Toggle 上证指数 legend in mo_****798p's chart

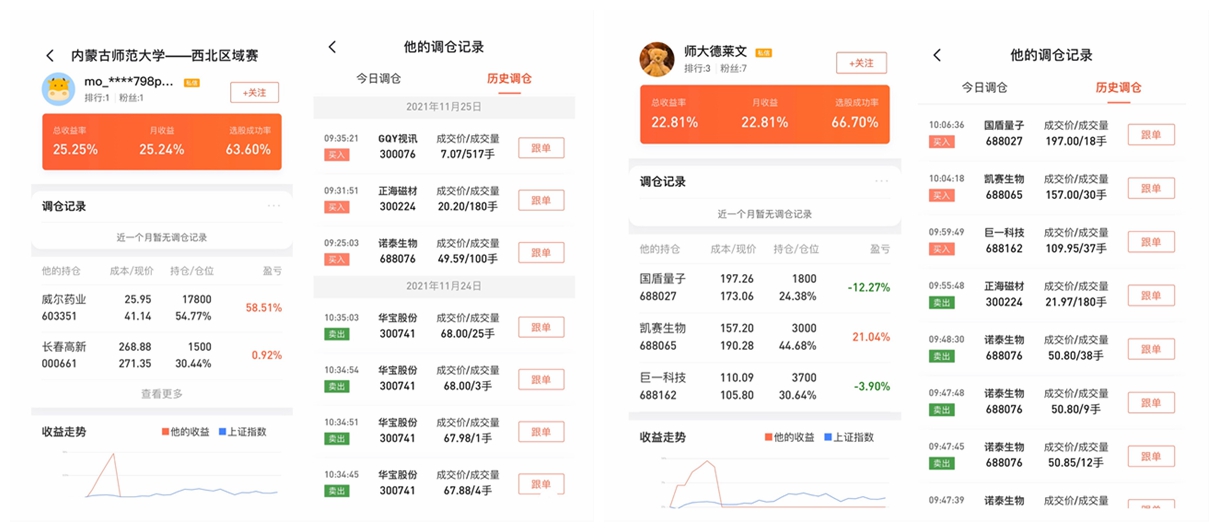point(243,431)
